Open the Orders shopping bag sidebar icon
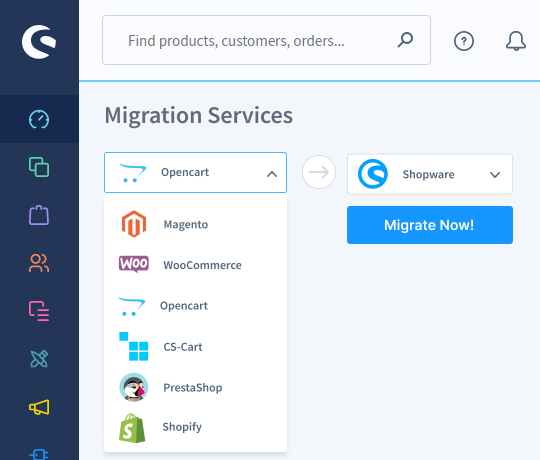This screenshot has width=540, height=460. coord(39,215)
